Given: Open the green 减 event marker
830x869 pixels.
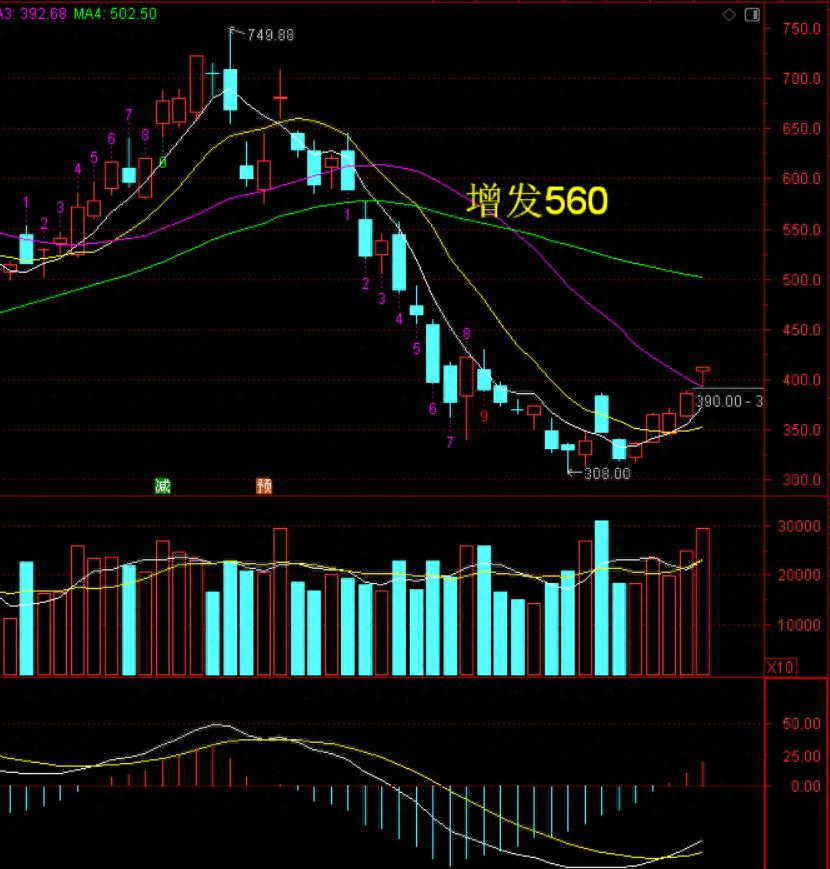Looking at the screenshot, I should [x=162, y=486].
